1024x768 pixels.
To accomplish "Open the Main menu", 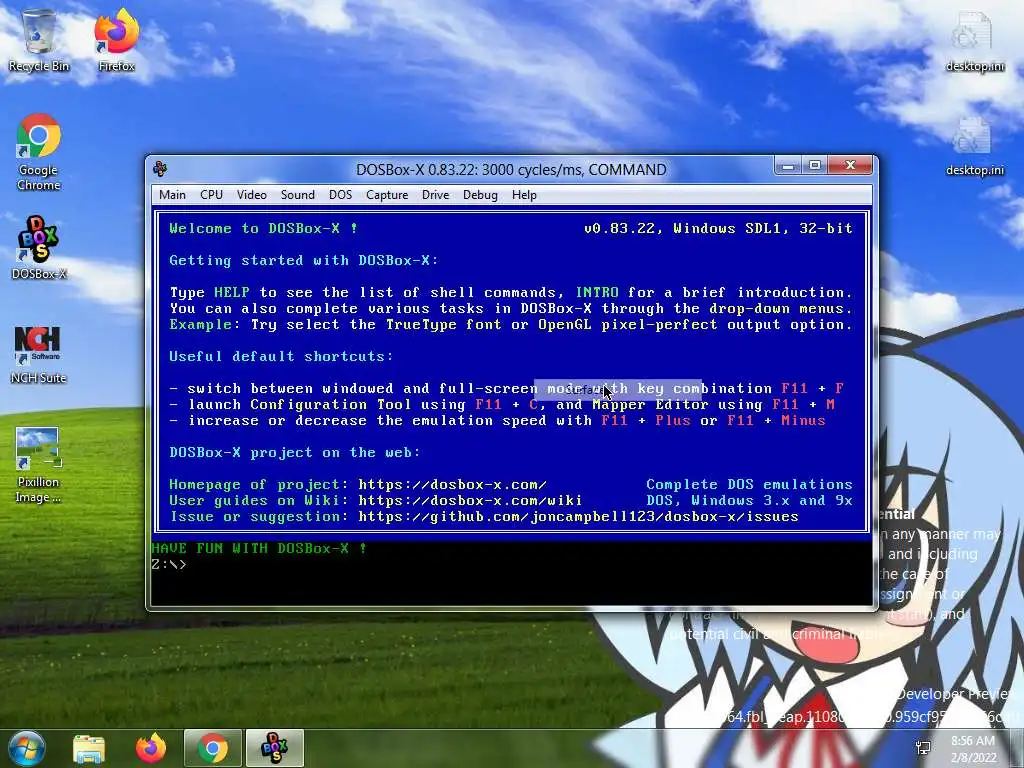I will tap(172, 195).
